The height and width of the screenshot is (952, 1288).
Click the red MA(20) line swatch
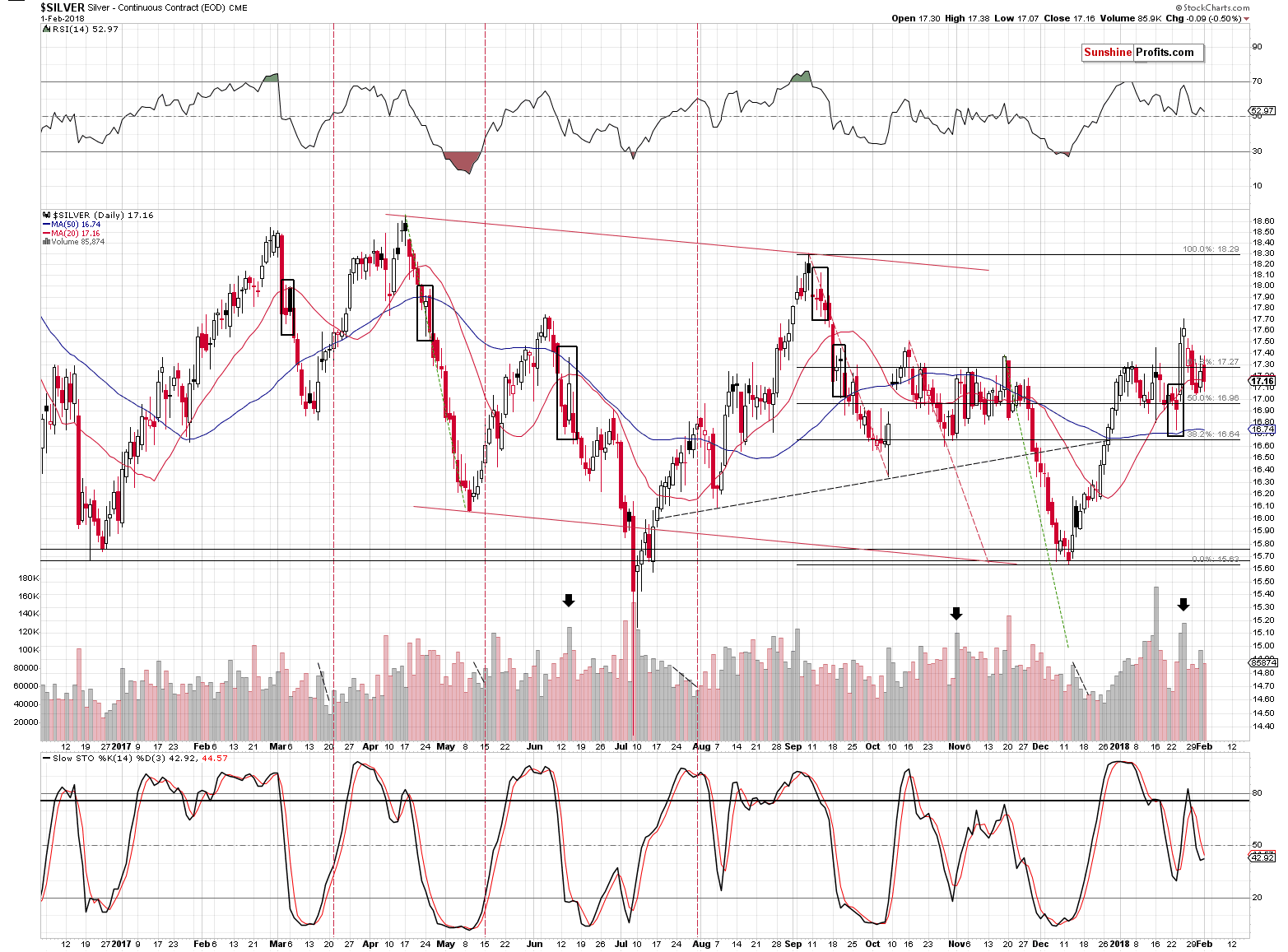[x=46, y=234]
